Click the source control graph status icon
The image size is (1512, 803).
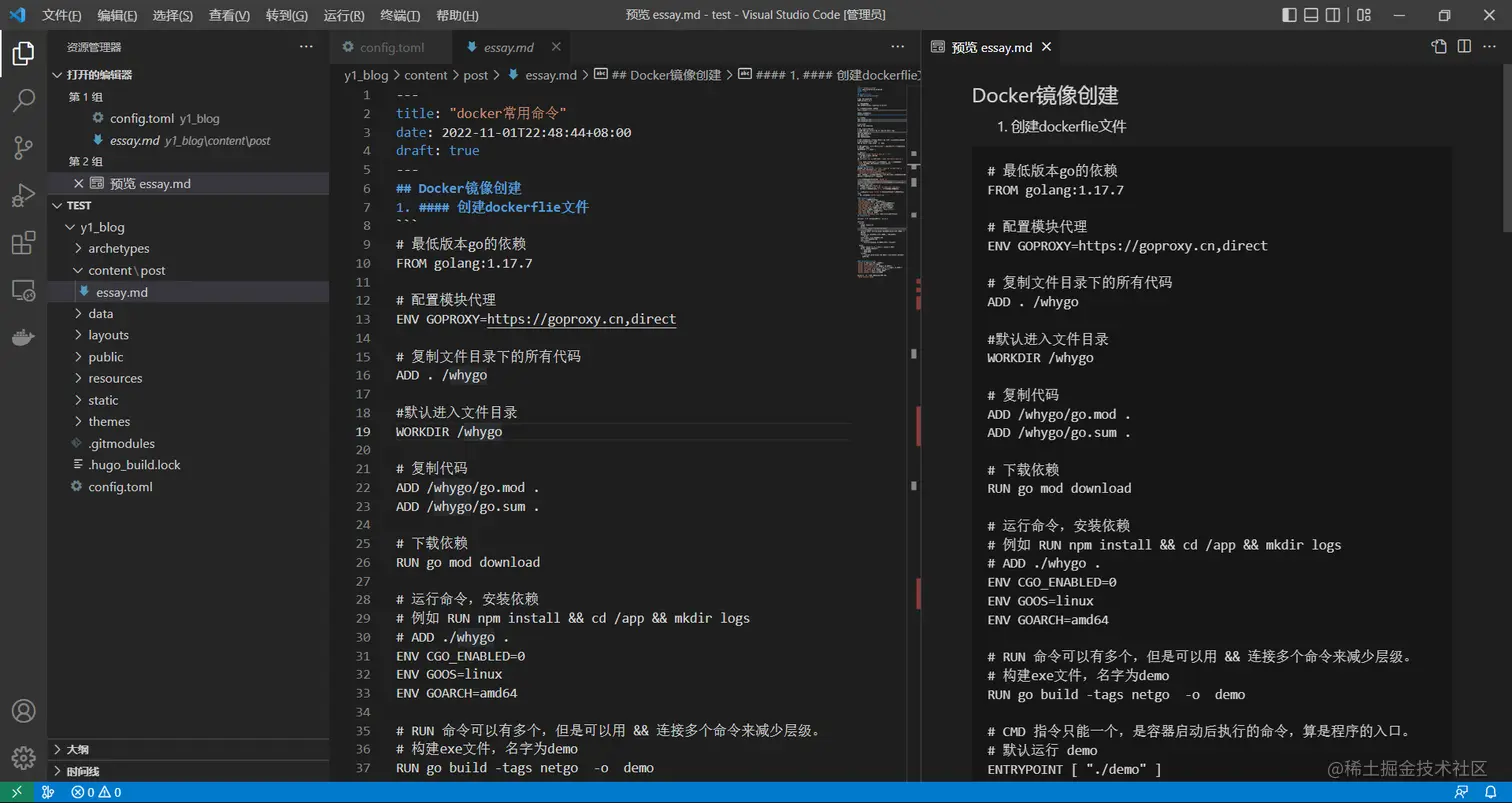pyautogui.click(x=48, y=792)
